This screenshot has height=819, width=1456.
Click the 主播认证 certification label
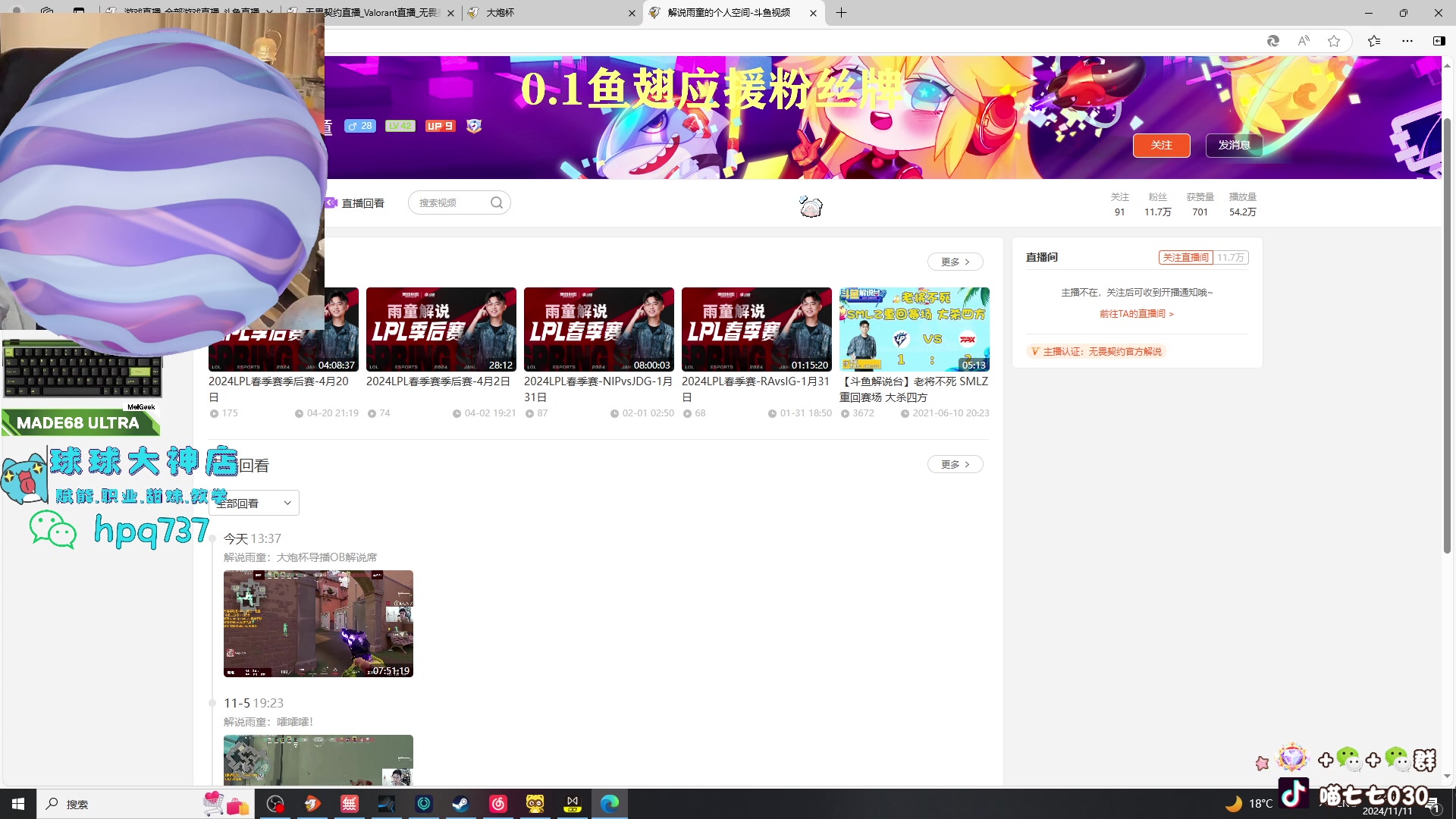point(1096,351)
